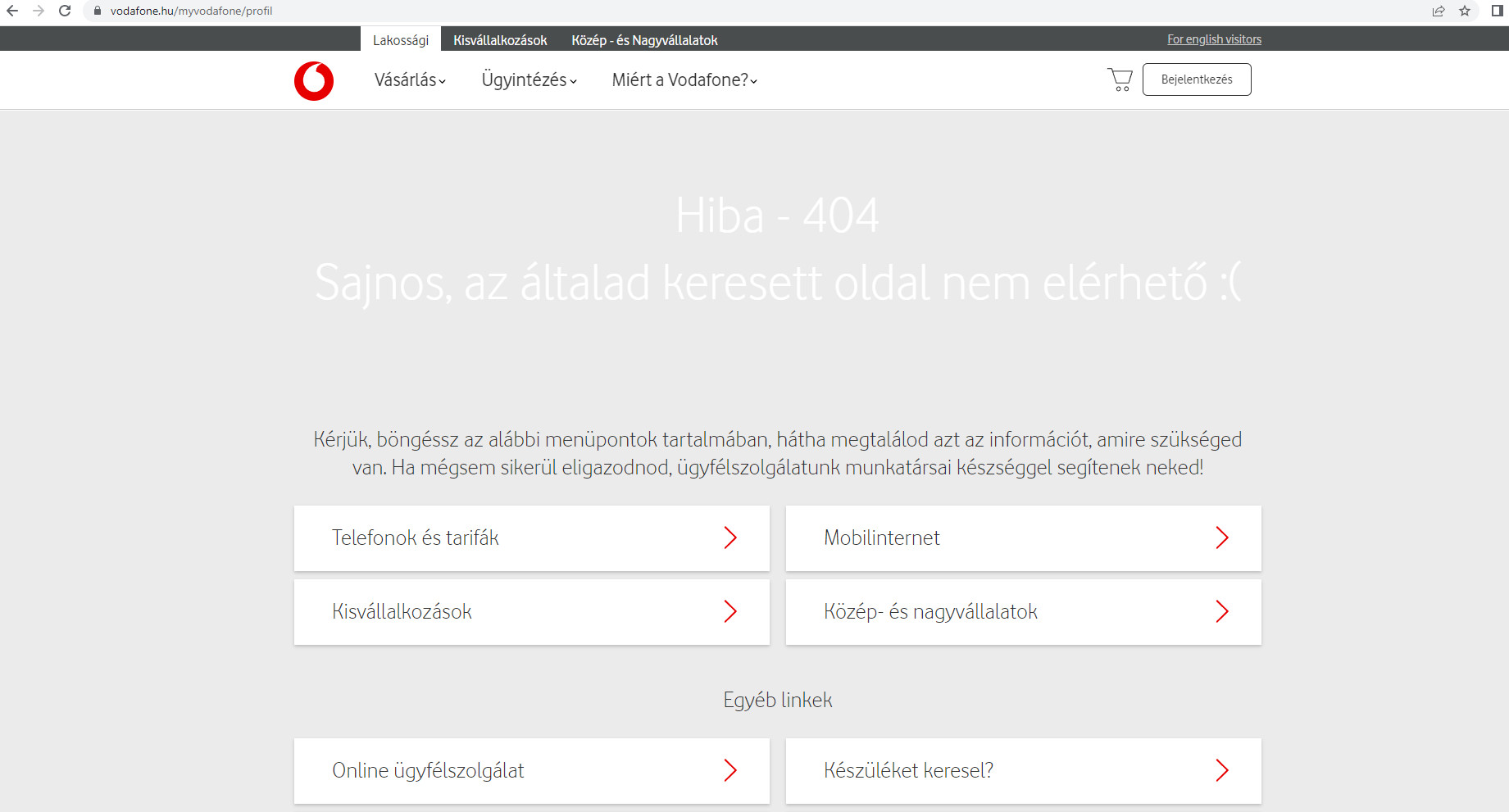Click the Vodafone logo icon
Viewport: 1509px width, 812px height.
(x=314, y=81)
